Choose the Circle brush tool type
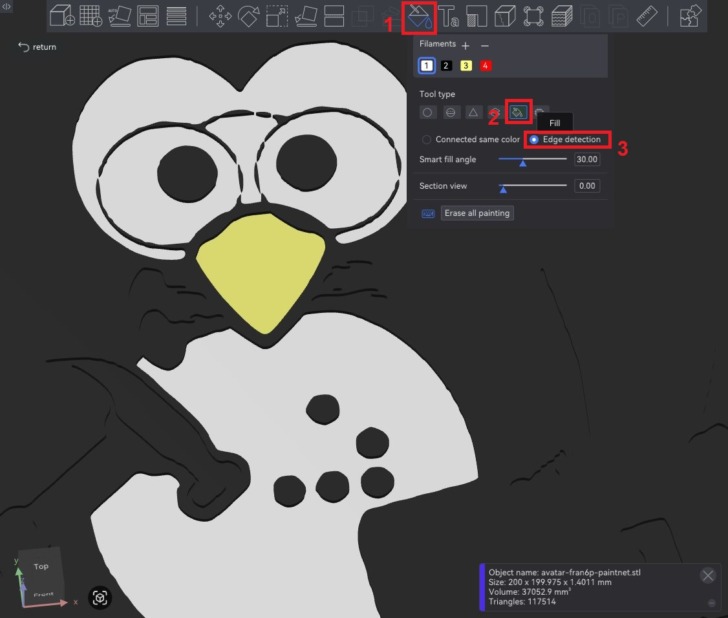728x618 pixels. [428, 112]
